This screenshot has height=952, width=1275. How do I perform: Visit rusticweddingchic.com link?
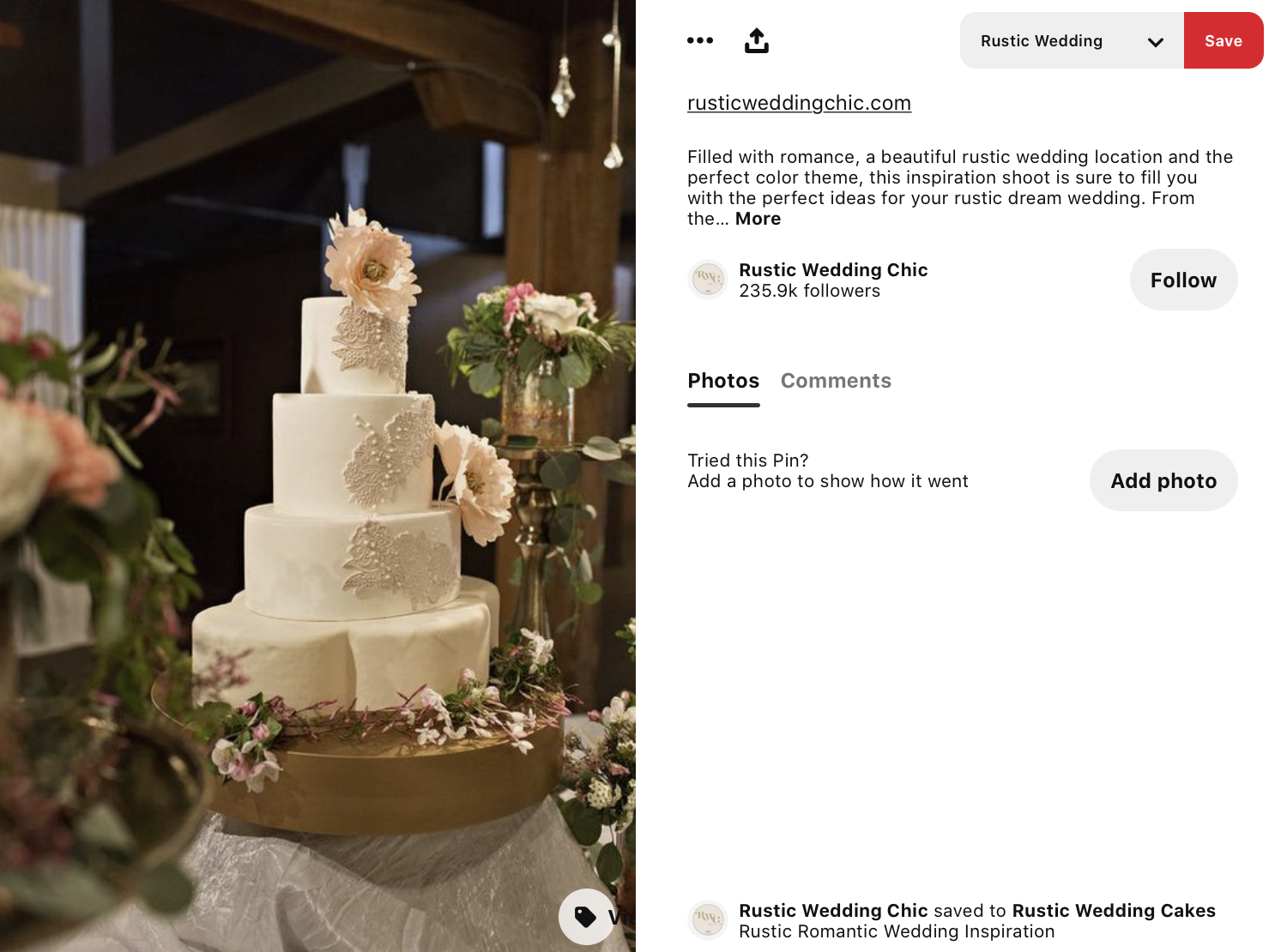click(x=799, y=103)
